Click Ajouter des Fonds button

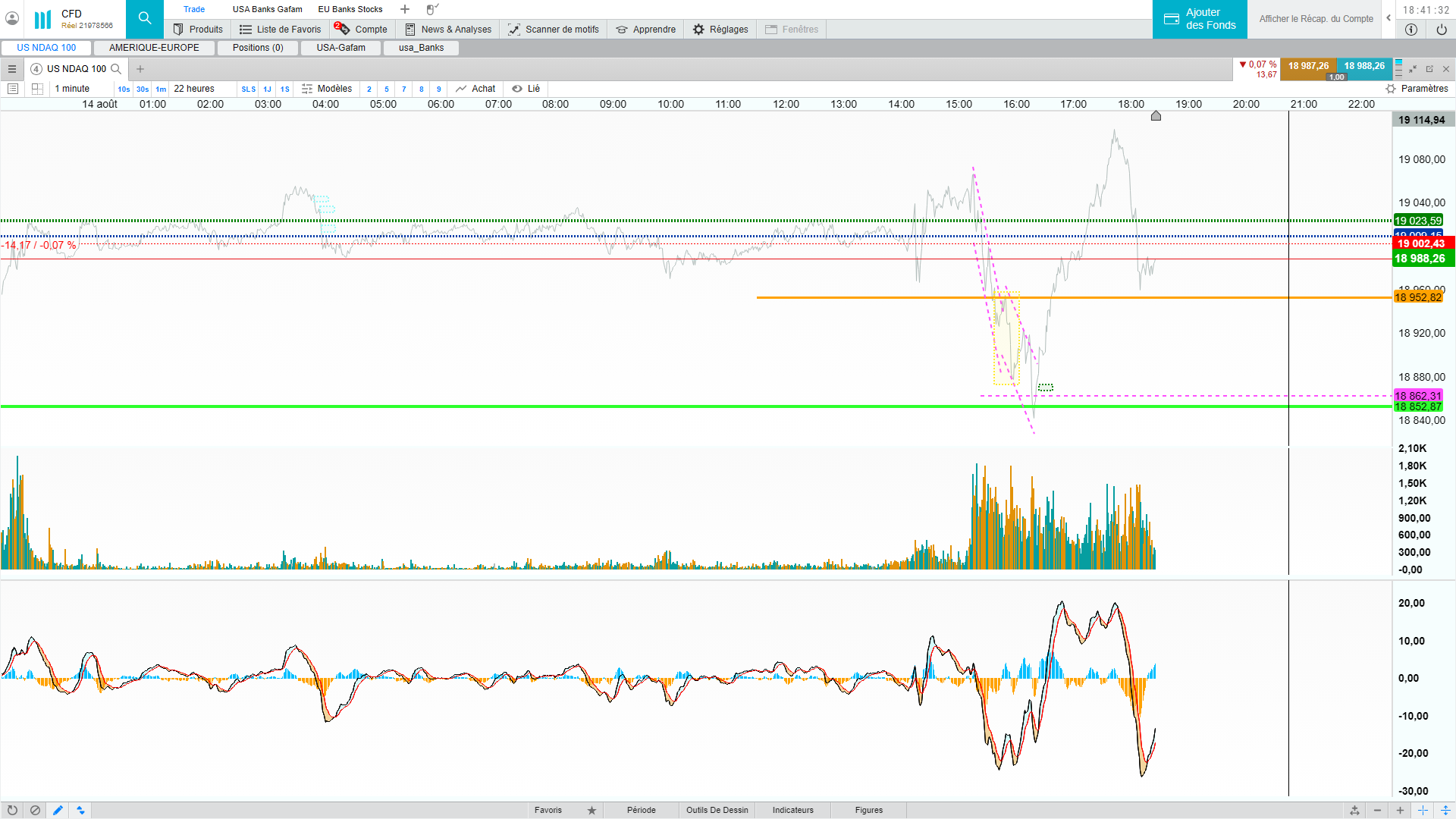(1200, 19)
